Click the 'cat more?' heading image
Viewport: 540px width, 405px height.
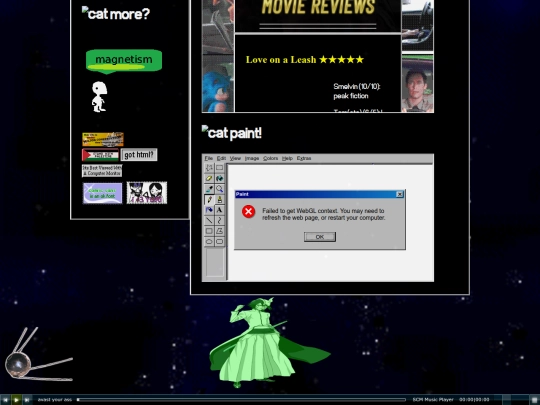(x=116, y=13)
